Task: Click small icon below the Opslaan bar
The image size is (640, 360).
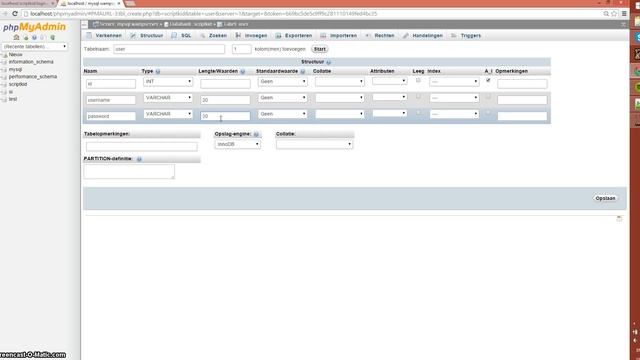Action: (x=619, y=218)
